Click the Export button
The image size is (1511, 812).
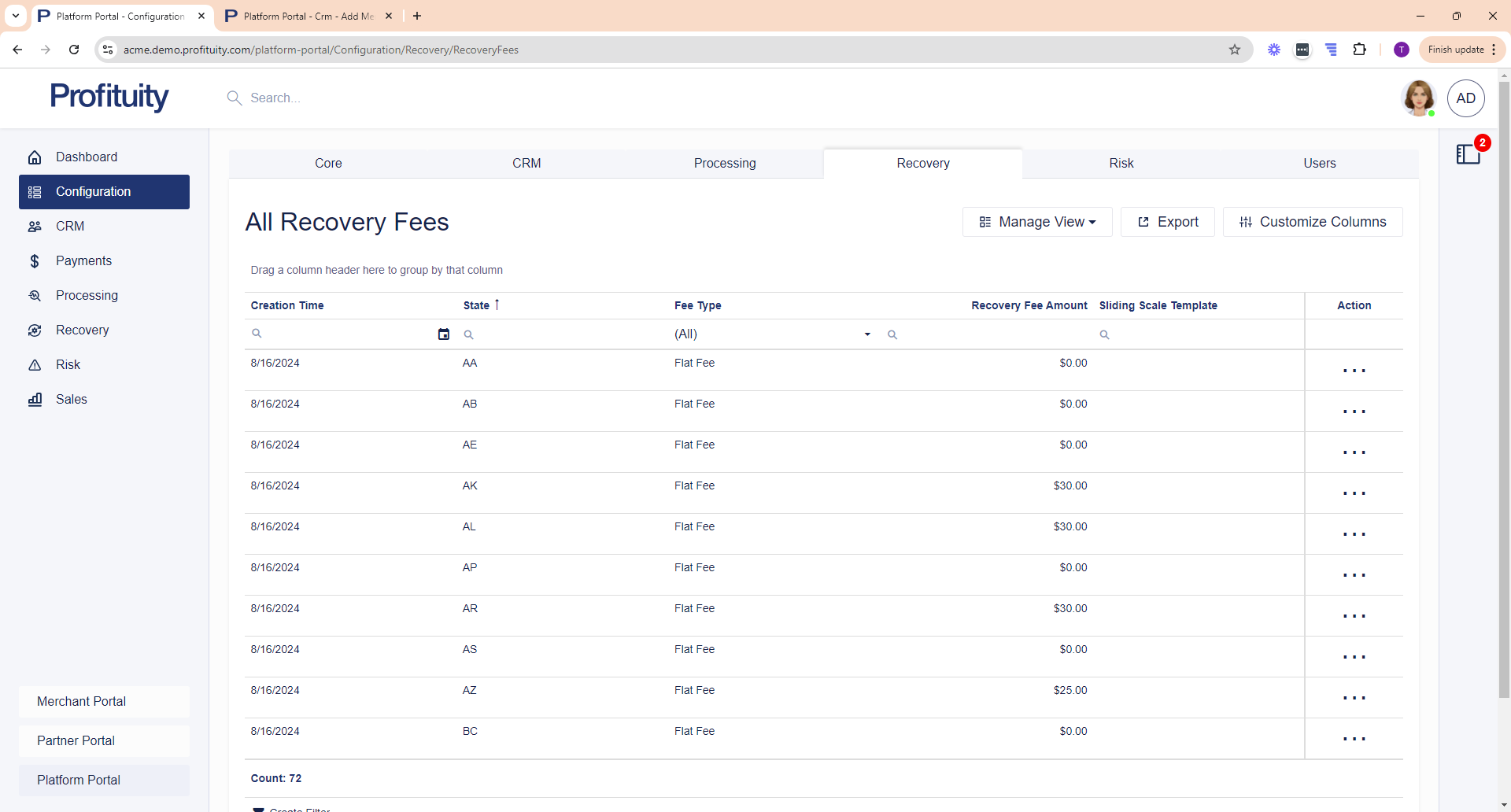click(1168, 222)
